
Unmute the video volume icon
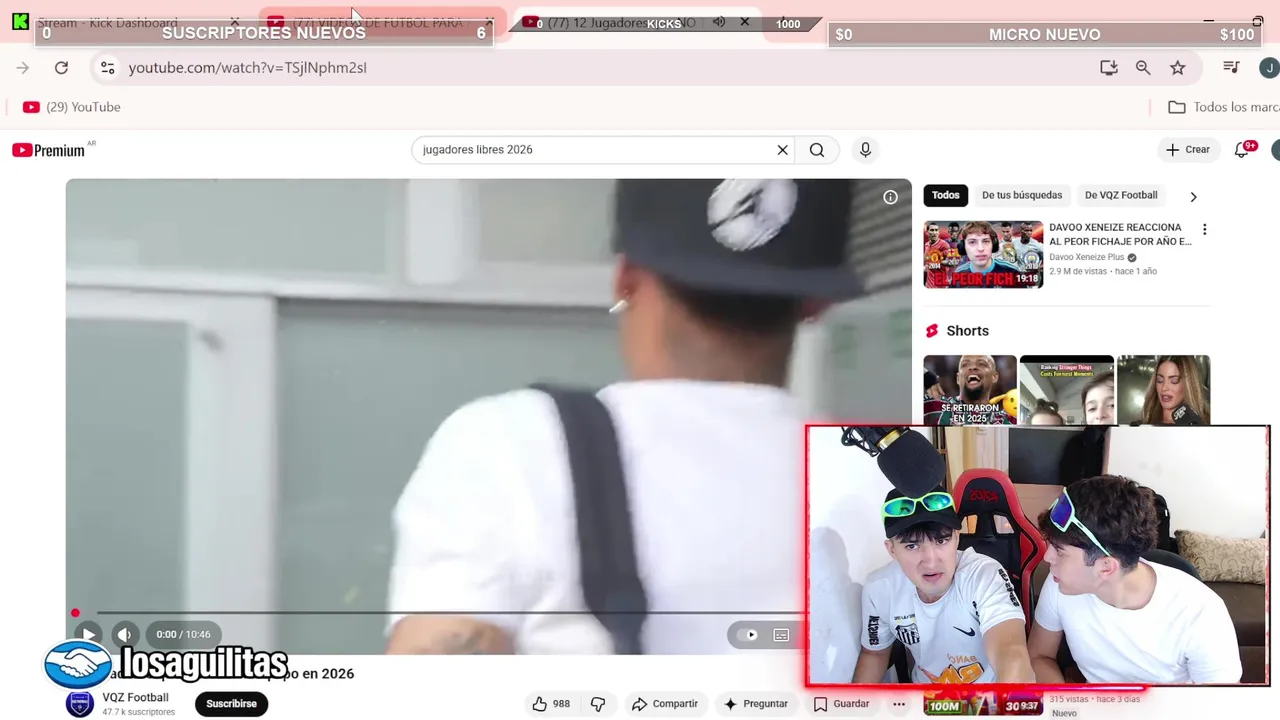[124, 634]
